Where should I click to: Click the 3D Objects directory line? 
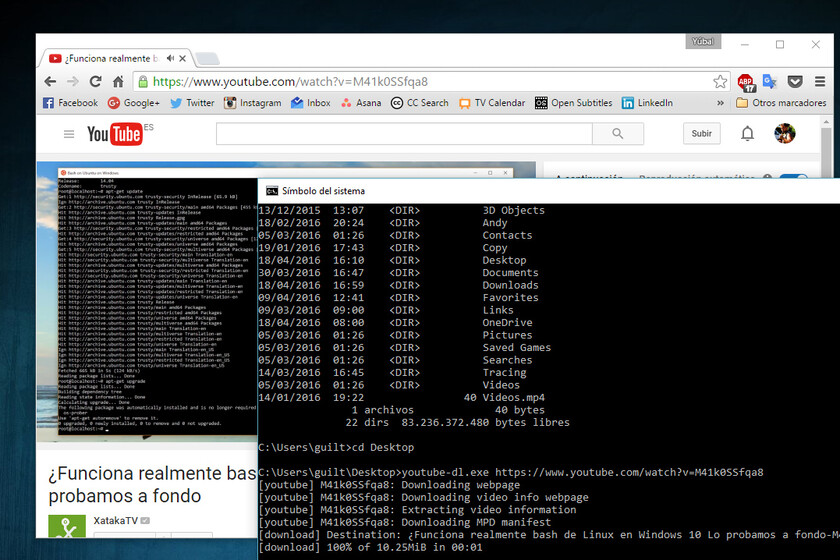[x=402, y=210]
